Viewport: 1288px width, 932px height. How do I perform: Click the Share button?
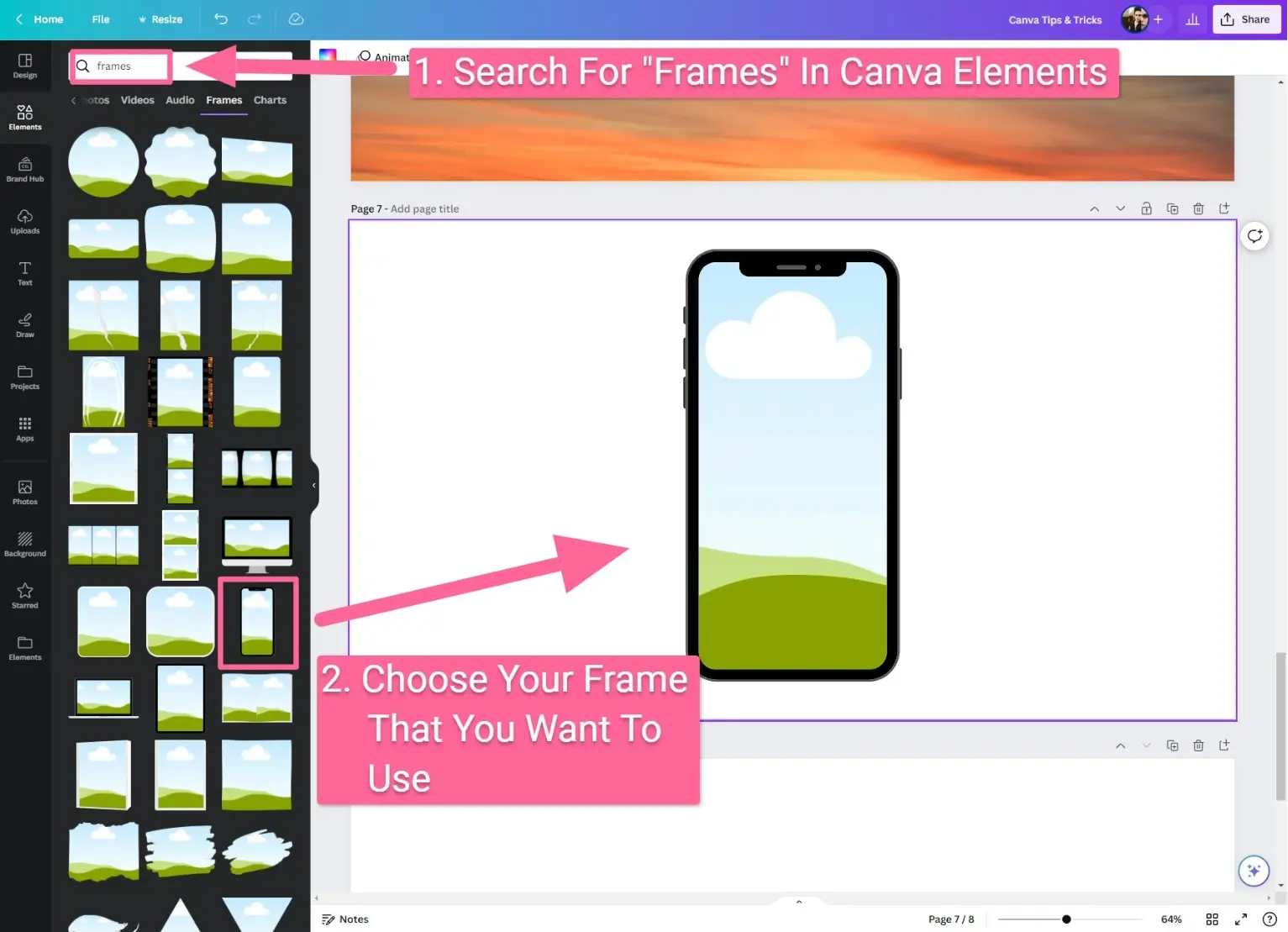(x=1246, y=19)
